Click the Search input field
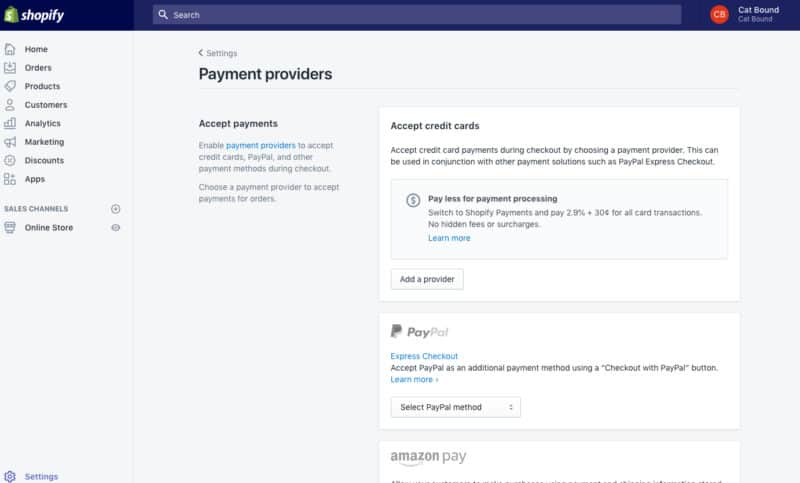This screenshot has height=483, width=800. coord(417,15)
